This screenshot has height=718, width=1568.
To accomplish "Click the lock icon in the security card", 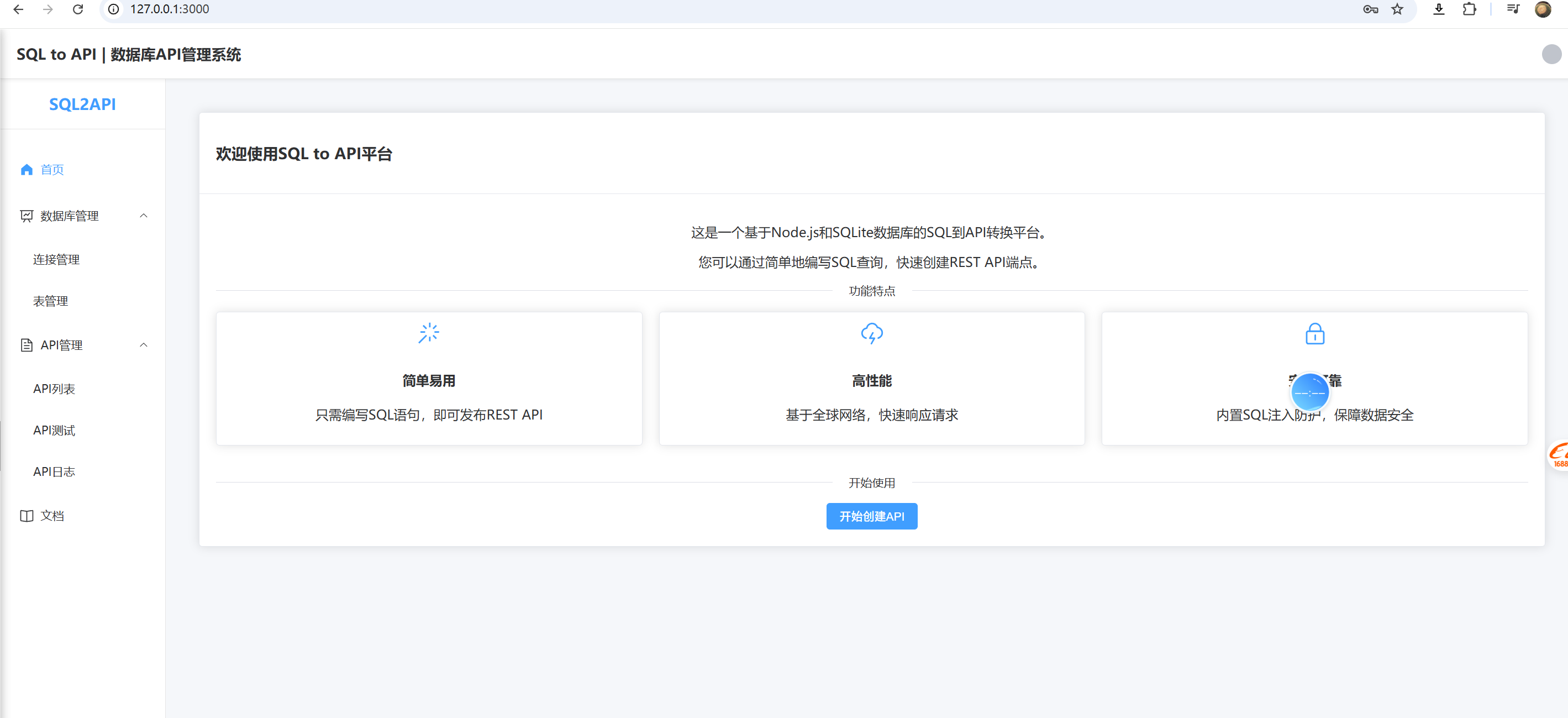I will pos(1314,334).
